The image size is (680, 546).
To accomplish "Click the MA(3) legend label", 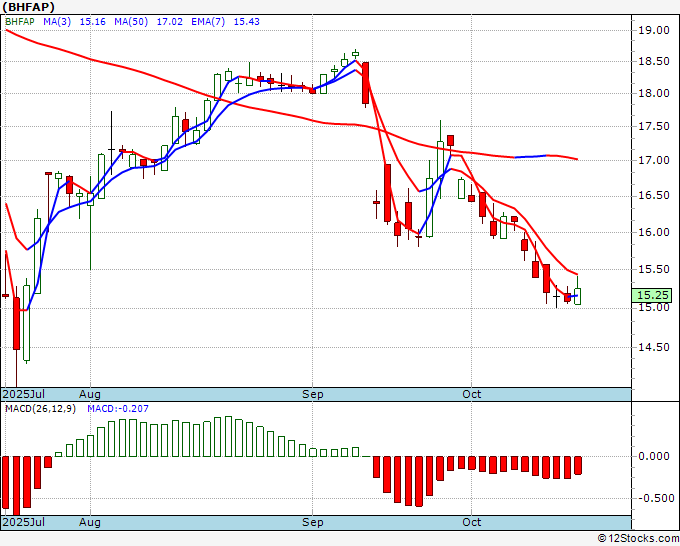I will tap(57, 21).
